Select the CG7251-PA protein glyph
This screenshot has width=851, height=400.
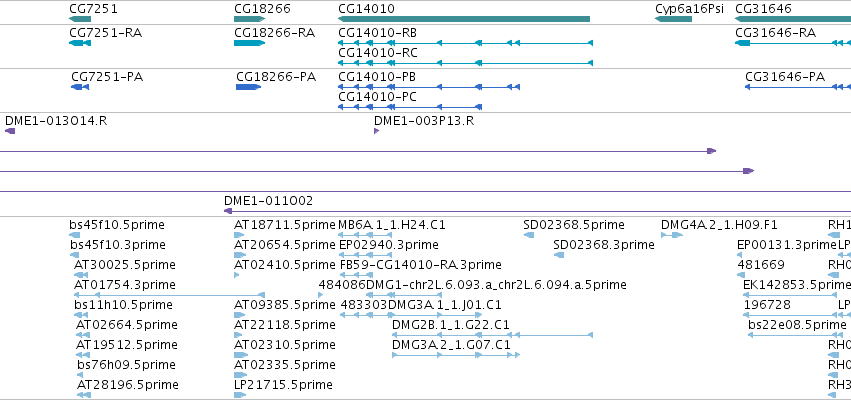[80, 87]
